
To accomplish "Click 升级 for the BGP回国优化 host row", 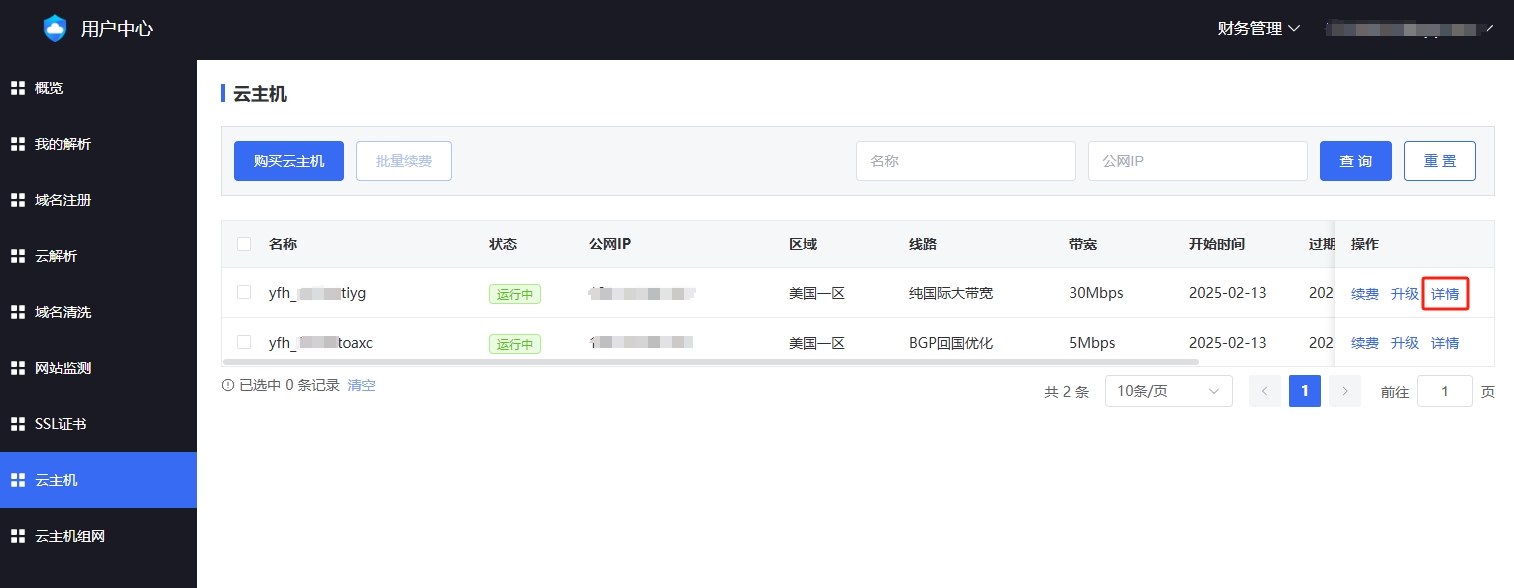I will (1405, 343).
